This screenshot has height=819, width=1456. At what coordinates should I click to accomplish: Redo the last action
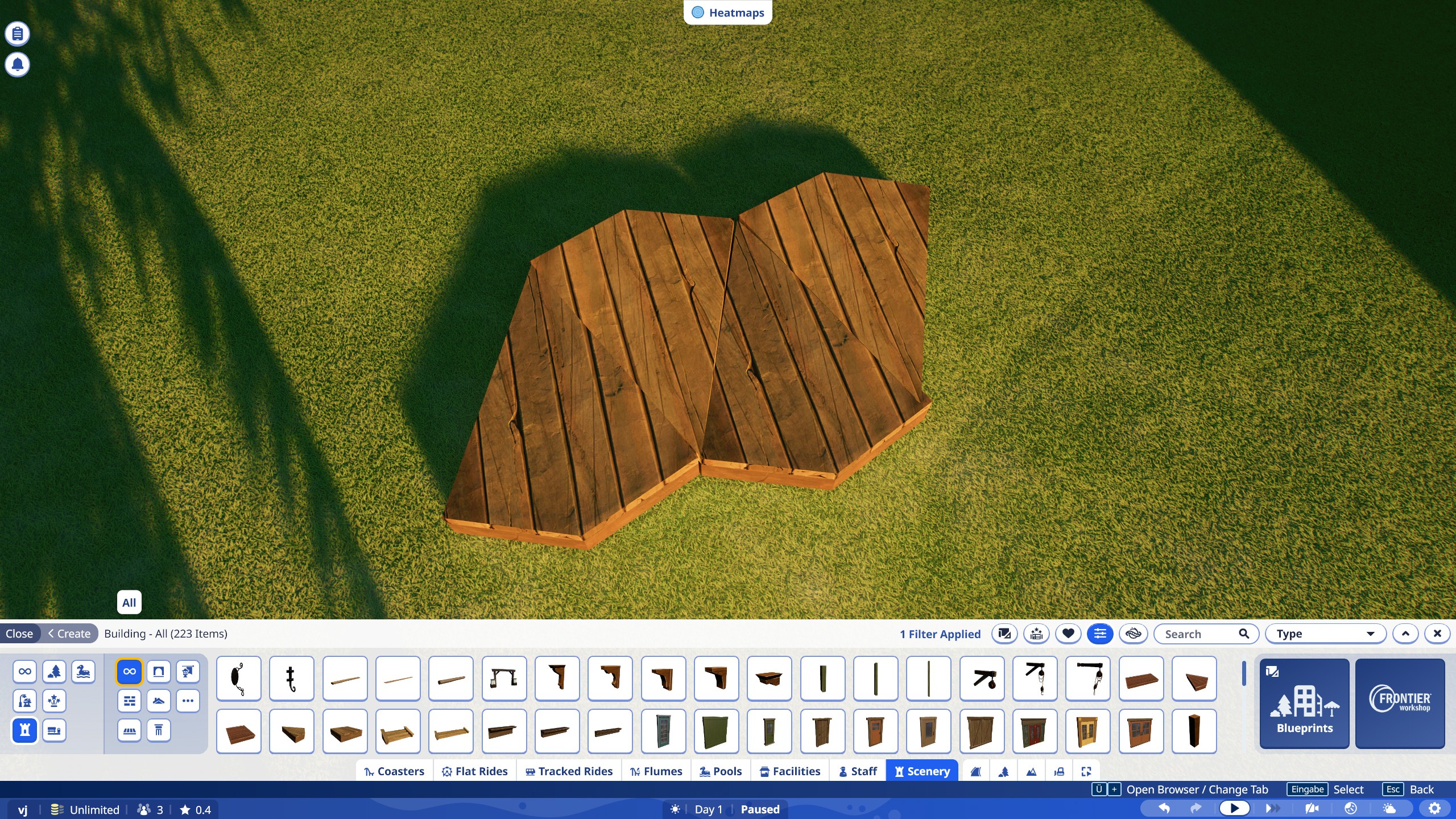tap(1196, 808)
